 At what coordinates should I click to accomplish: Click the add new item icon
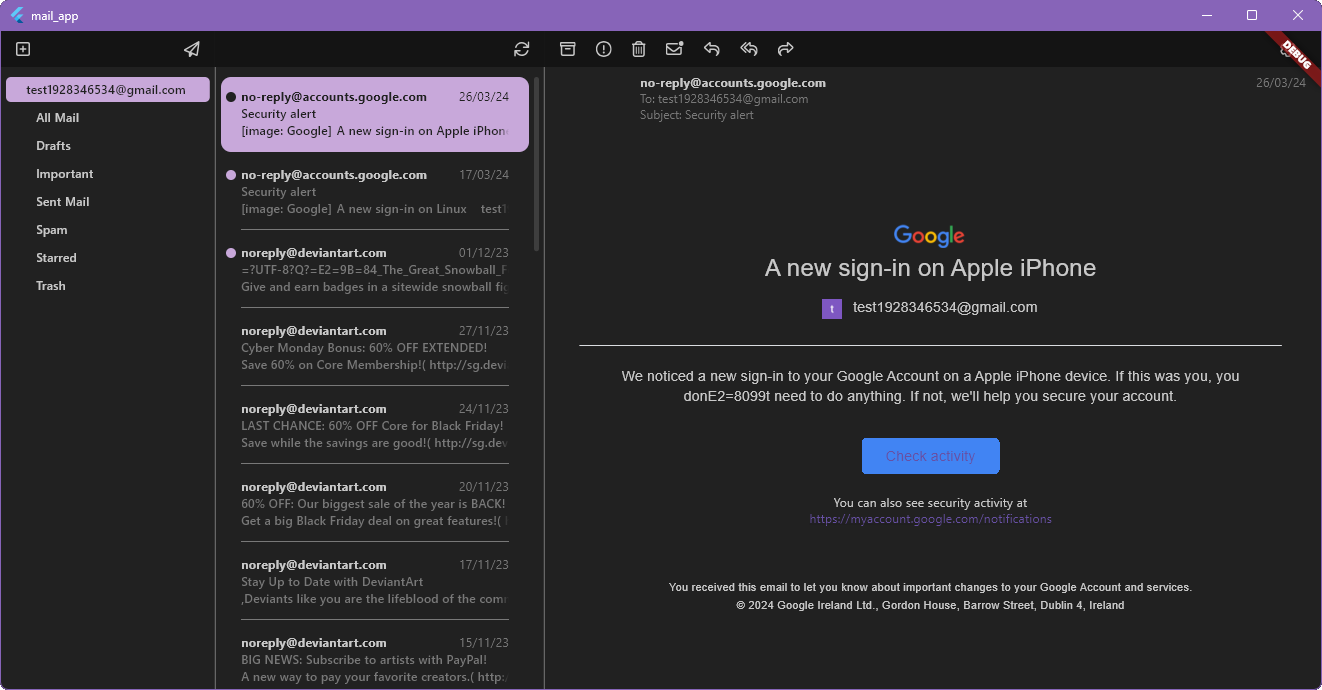[x=23, y=49]
